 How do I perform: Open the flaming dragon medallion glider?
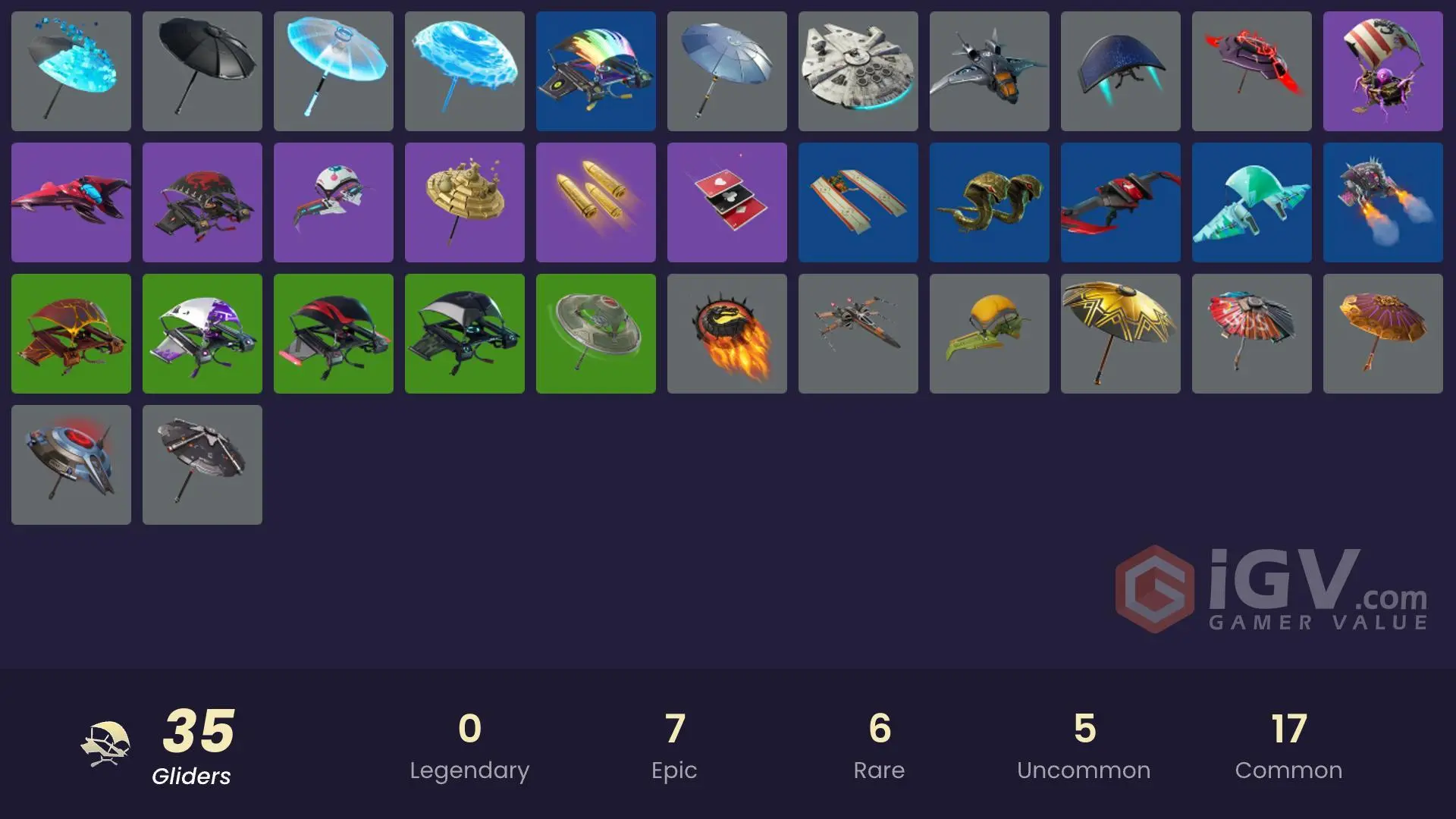(727, 334)
